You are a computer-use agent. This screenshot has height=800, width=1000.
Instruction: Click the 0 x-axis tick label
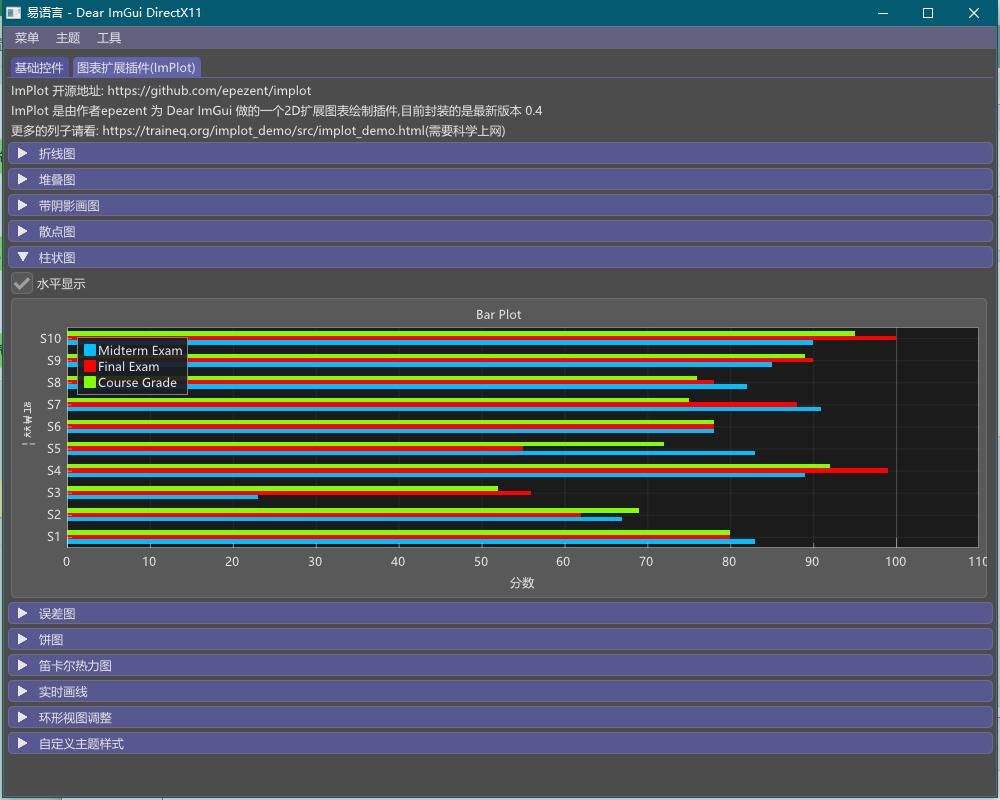pyautogui.click(x=66, y=561)
